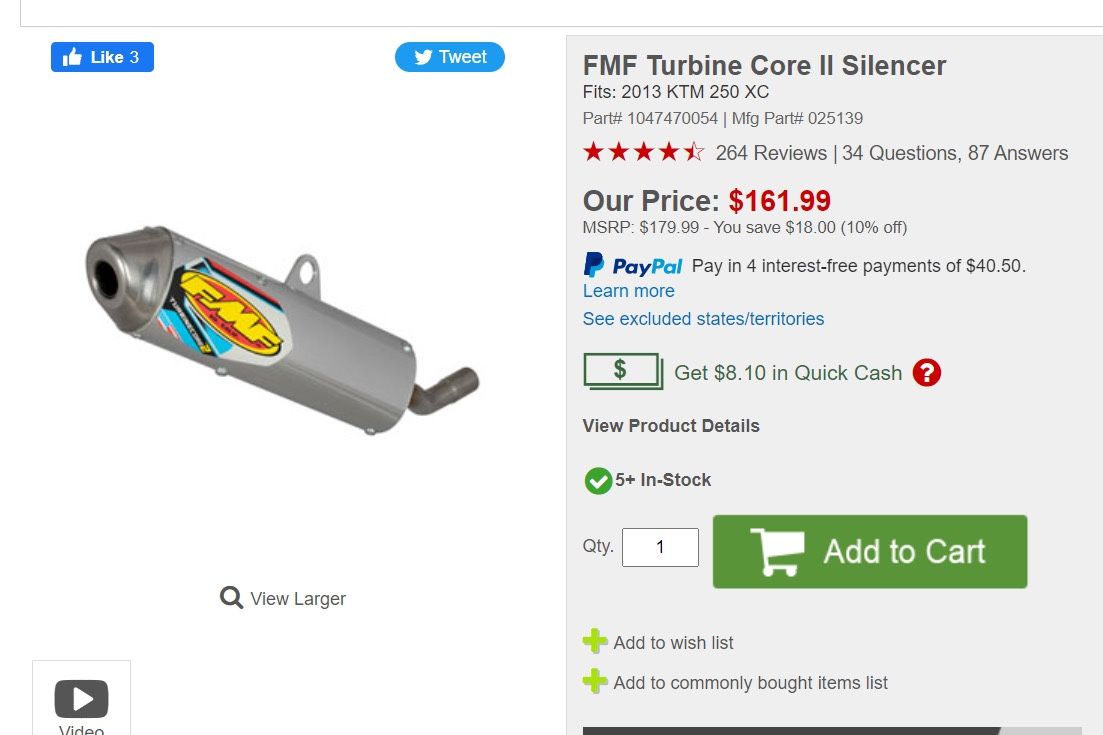The height and width of the screenshot is (735, 1103).
Task: Click the FMF silencer product image
Action: (x=282, y=329)
